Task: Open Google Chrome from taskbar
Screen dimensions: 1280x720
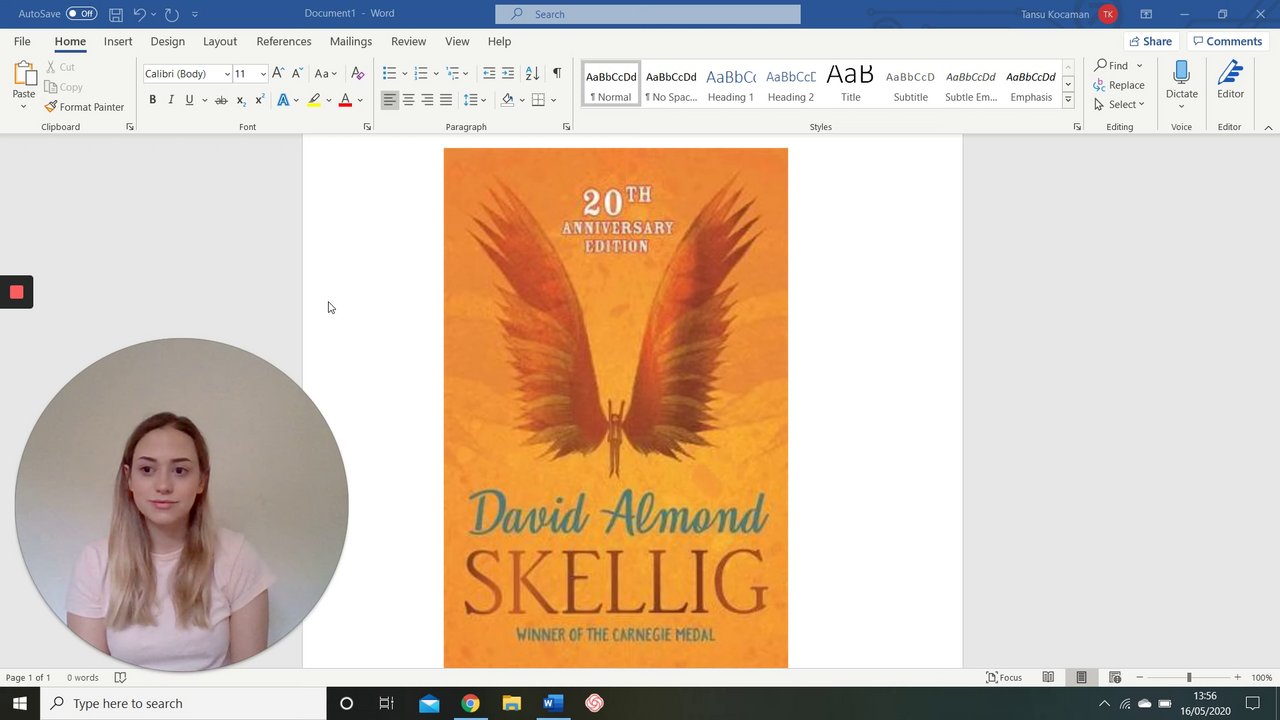Action: (x=470, y=703)
